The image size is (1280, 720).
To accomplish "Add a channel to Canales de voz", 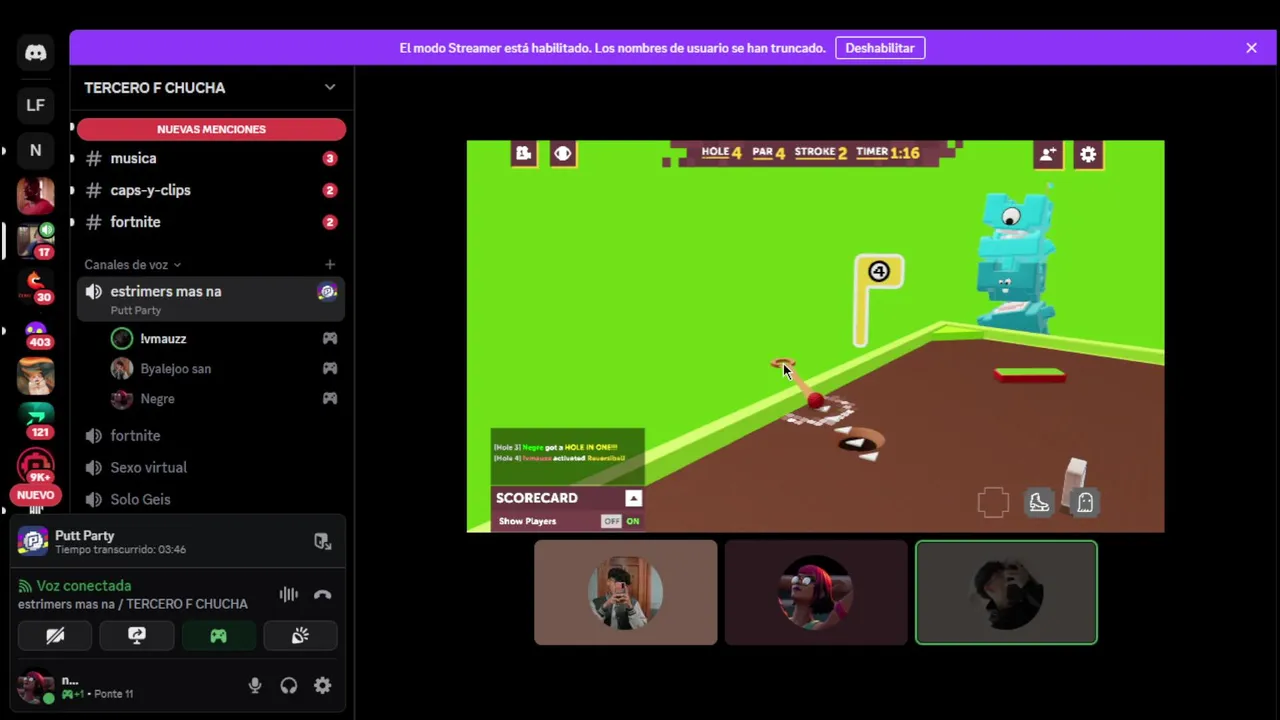I will tap(330, 265).
